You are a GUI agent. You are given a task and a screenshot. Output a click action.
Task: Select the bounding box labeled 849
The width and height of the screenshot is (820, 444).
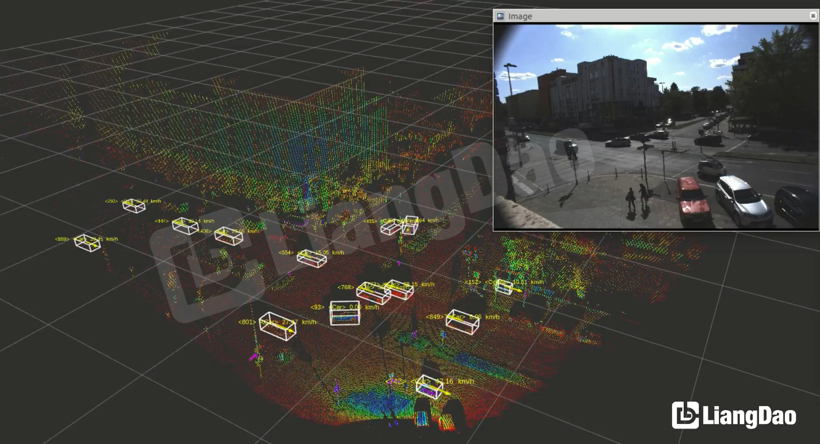[462, 322]
